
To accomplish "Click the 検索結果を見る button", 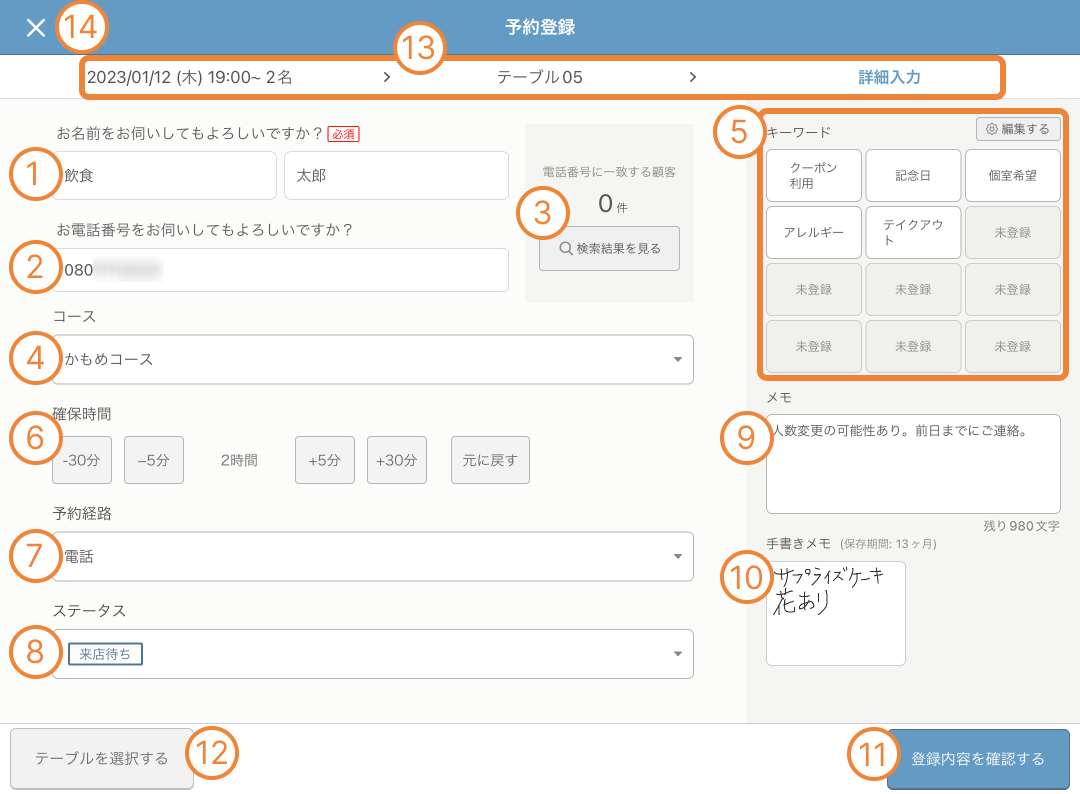I will pyautogui.click(x=609, y=248).
